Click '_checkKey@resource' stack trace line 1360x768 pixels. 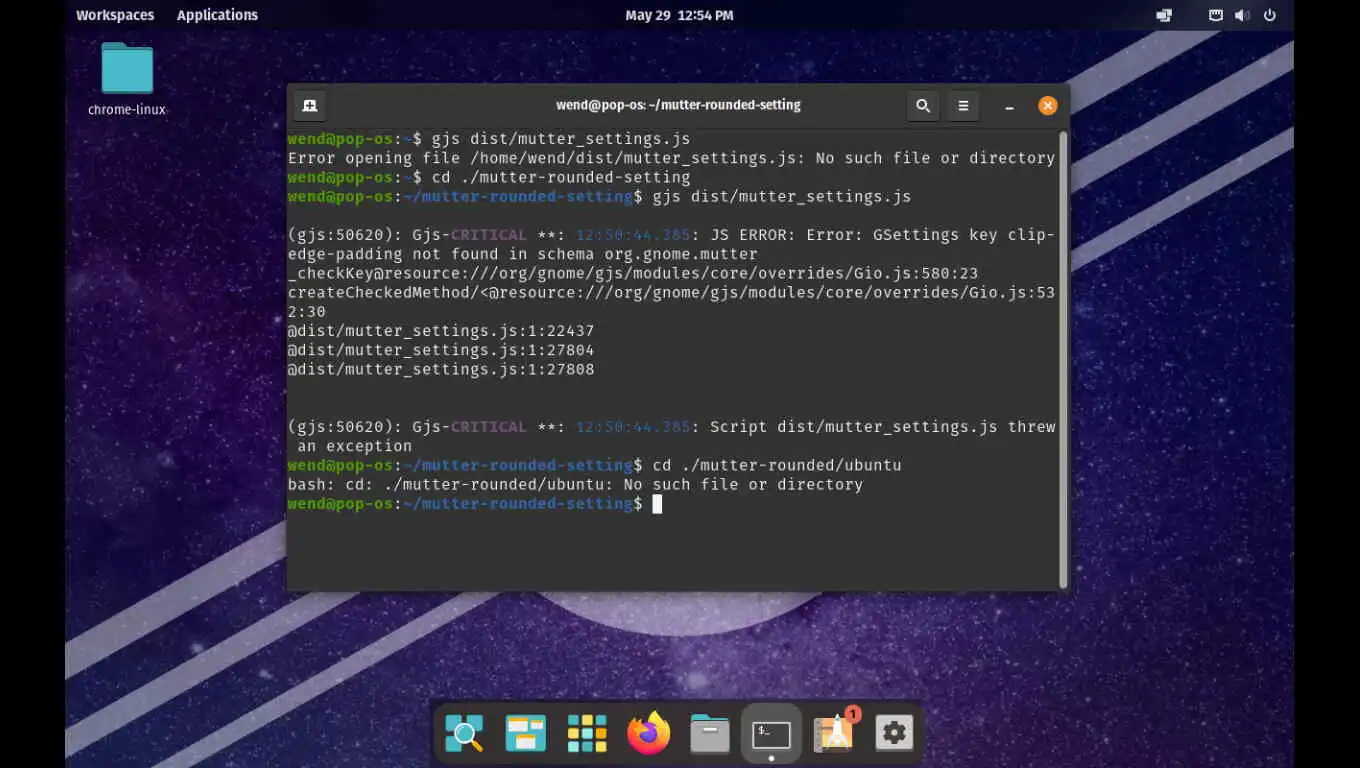[x=633, y=273]
